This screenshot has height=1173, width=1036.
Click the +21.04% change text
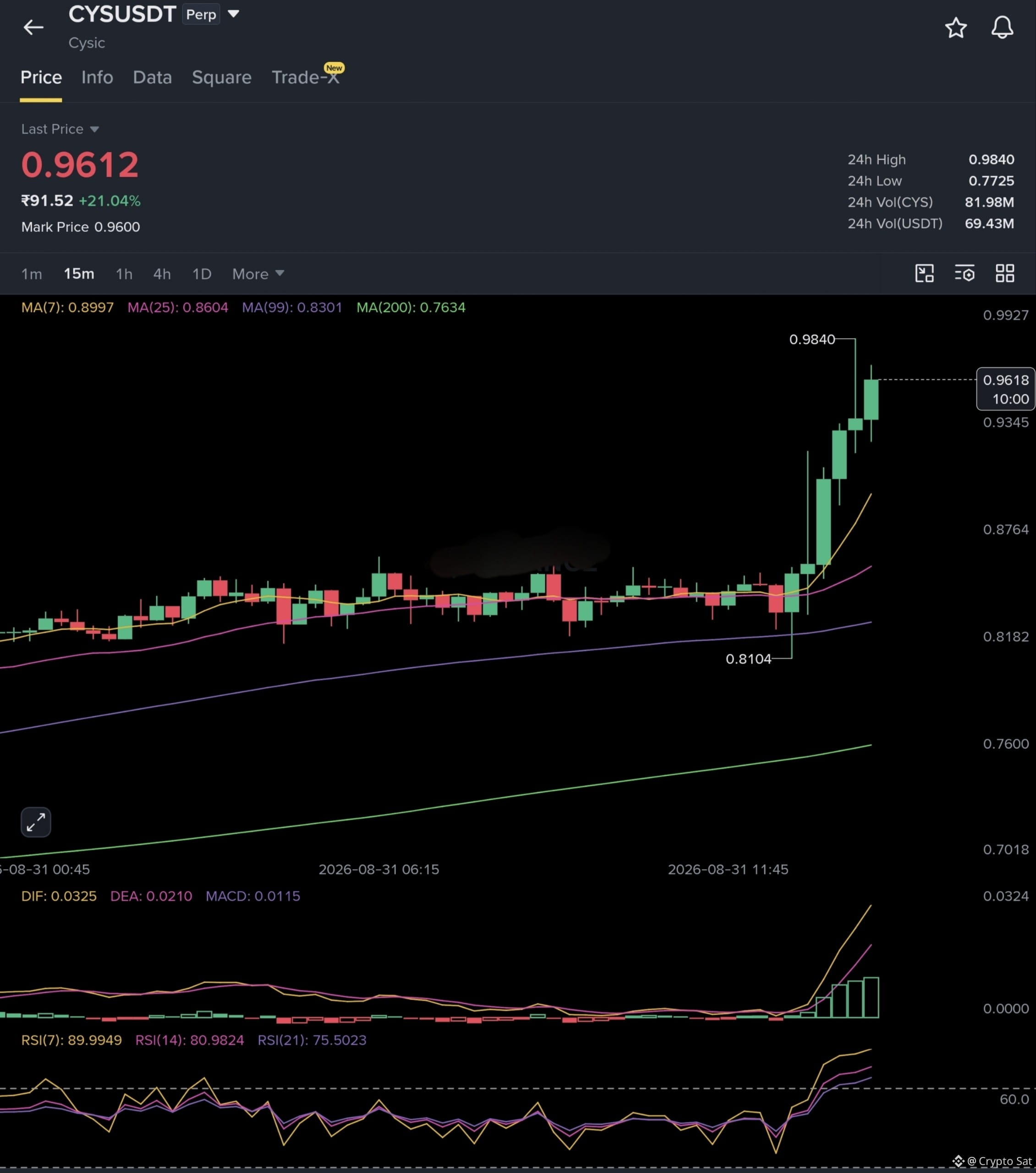point(110,201)
